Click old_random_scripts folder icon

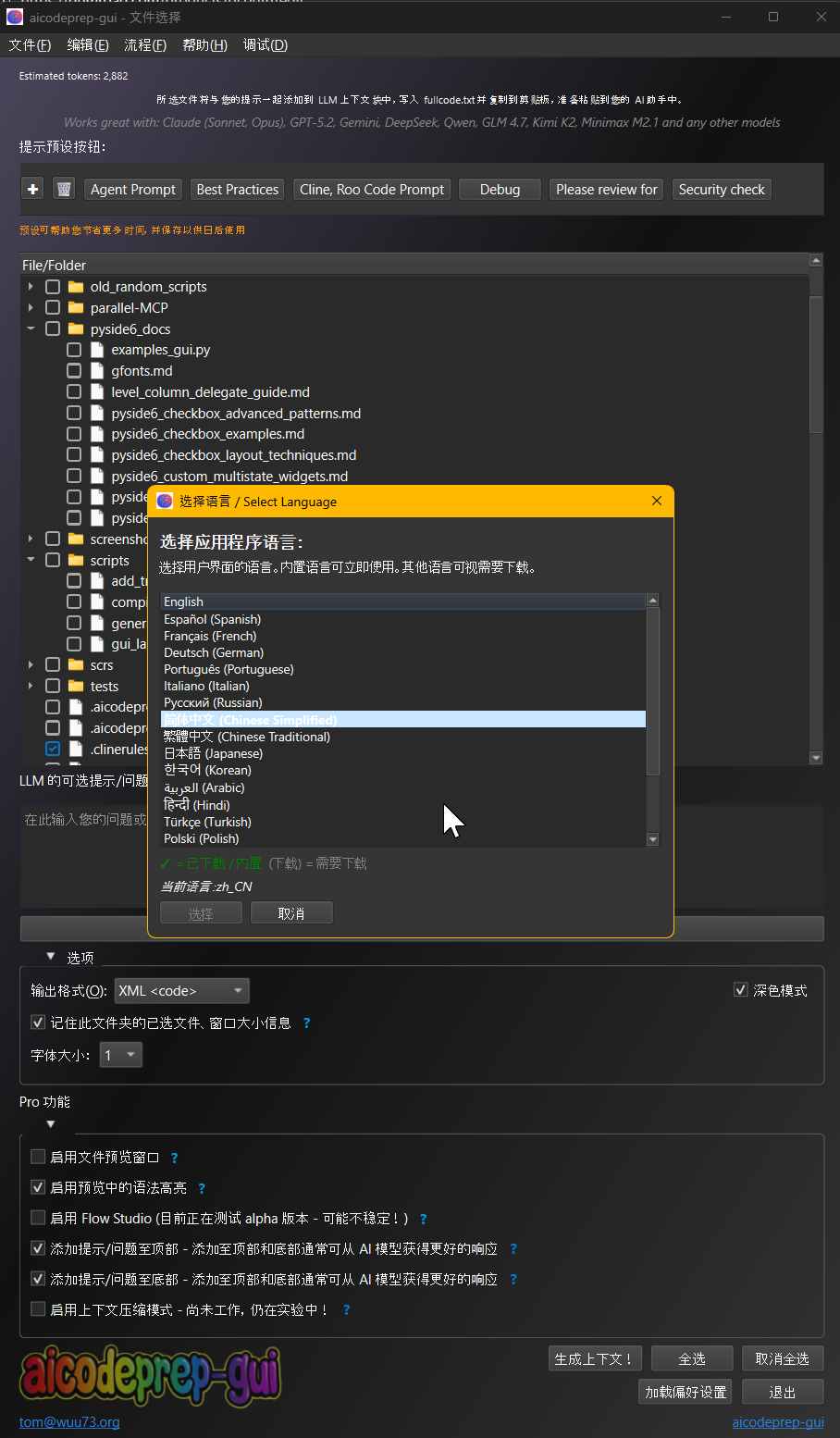76,287
